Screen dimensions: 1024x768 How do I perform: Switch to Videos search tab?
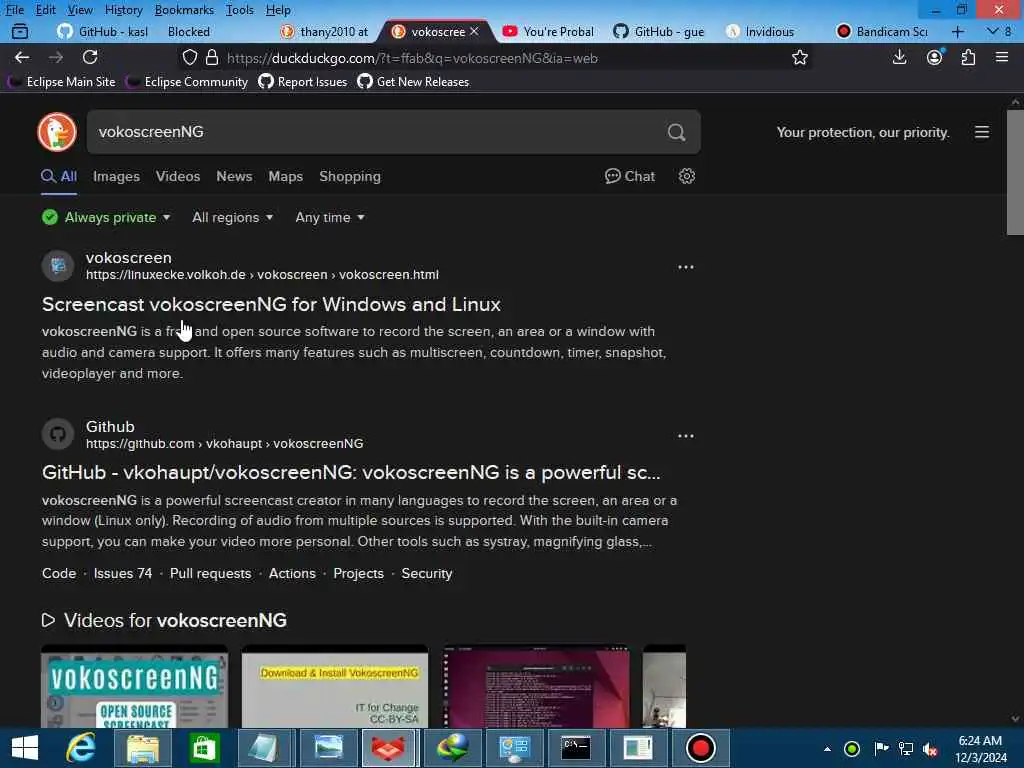point(178,176)
